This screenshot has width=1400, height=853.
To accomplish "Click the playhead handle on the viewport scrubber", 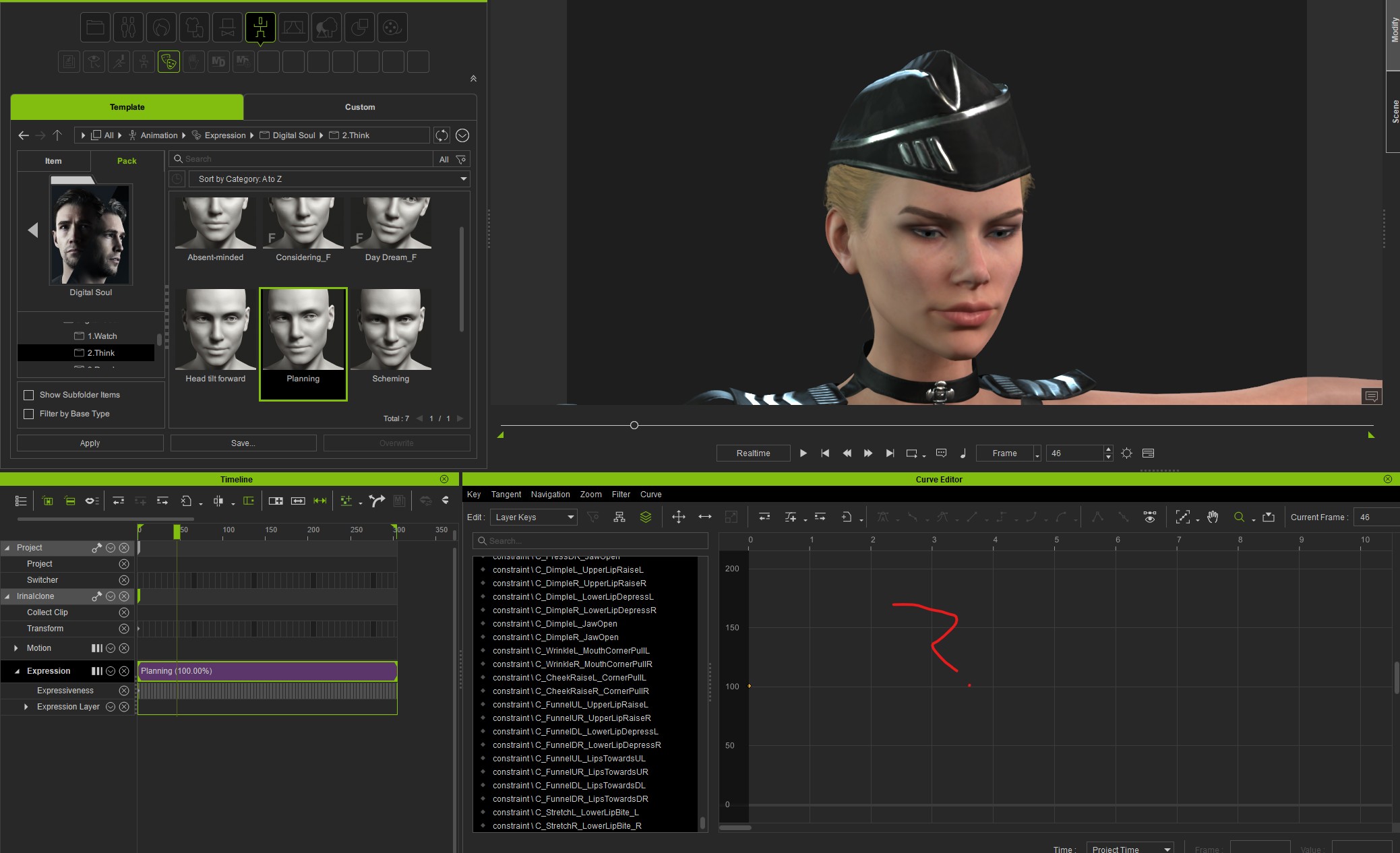I will (634, 425).
